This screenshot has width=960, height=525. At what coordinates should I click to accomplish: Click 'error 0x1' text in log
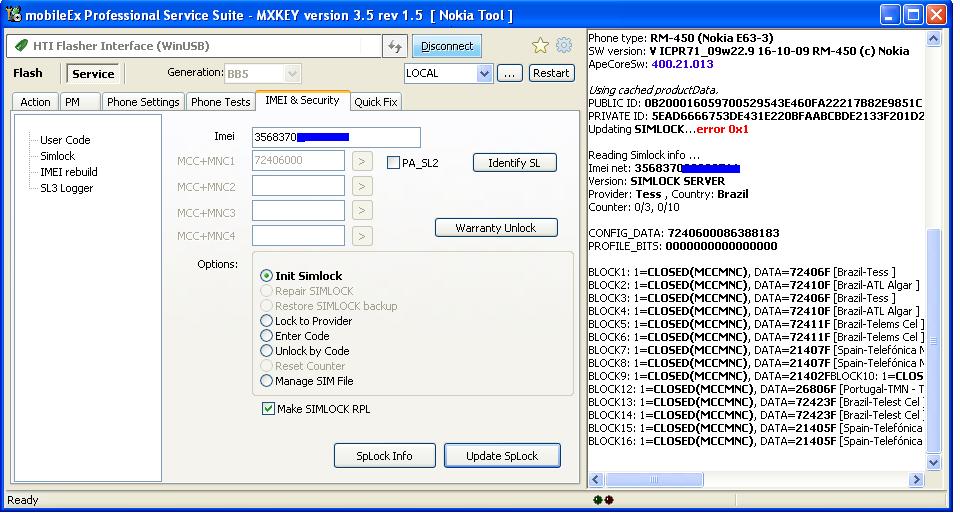click(722, 129)
